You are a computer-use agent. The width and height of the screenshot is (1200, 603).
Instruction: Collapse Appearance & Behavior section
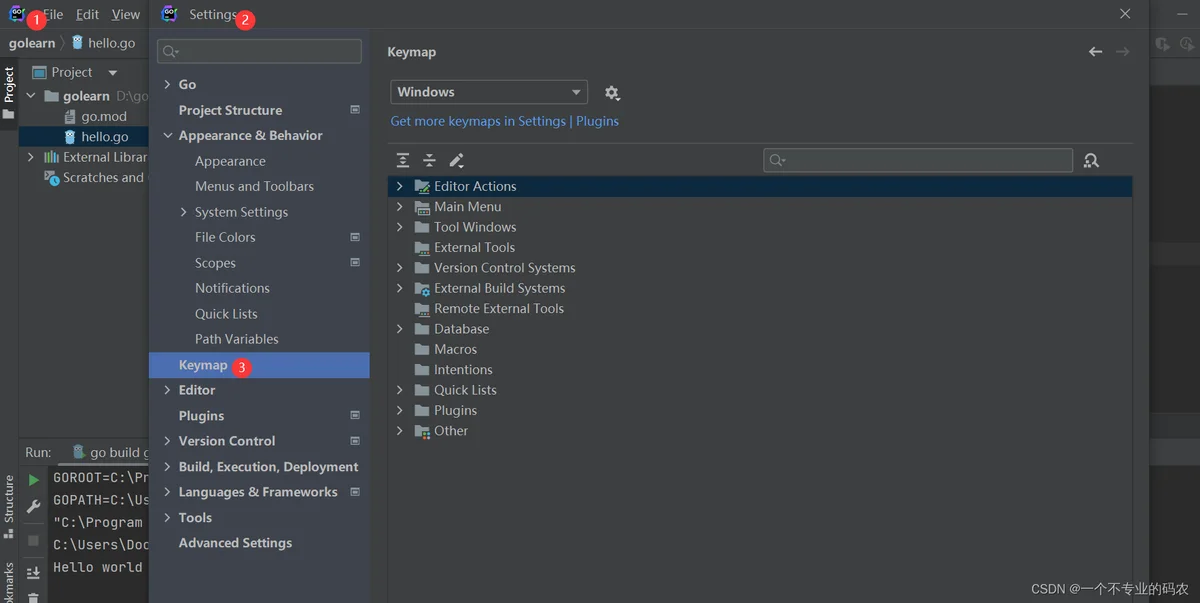167,136
